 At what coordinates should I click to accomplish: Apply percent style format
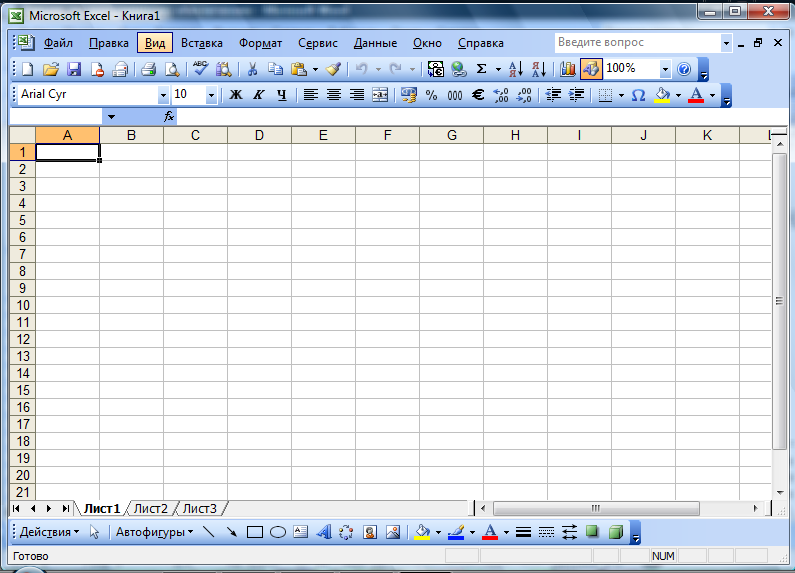tap(431, 95)
